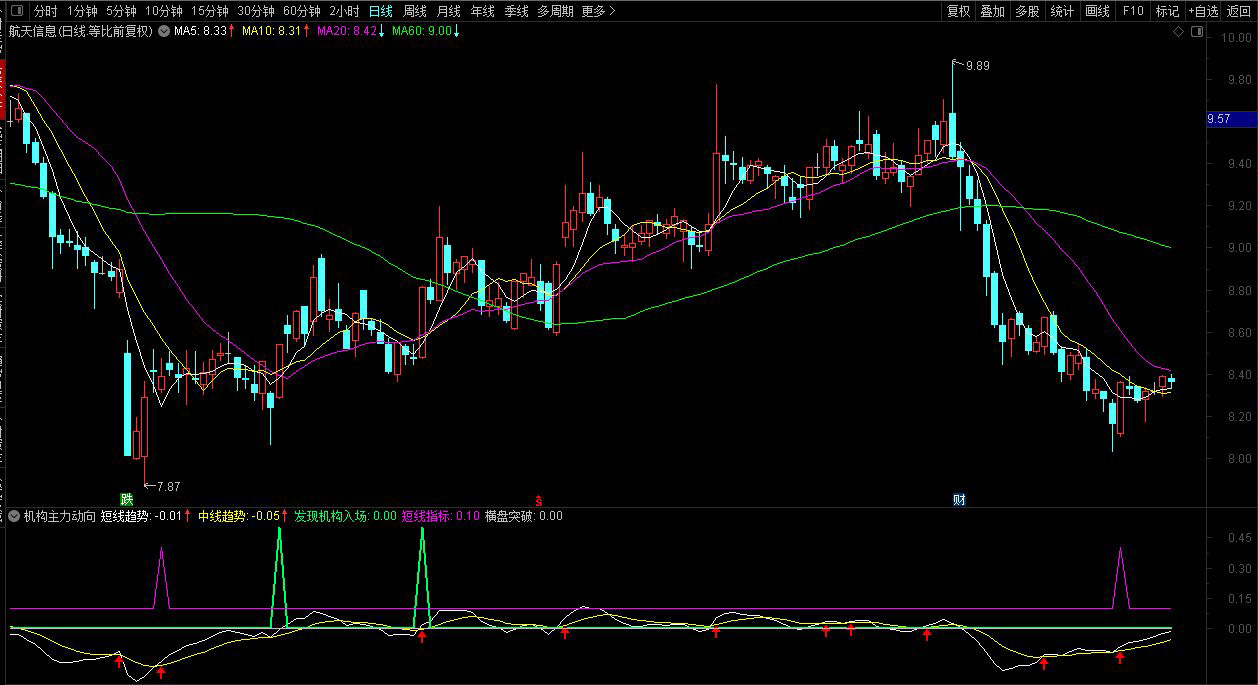Open F10 company information
The image size is (1258, 685).
[1133, 12]
